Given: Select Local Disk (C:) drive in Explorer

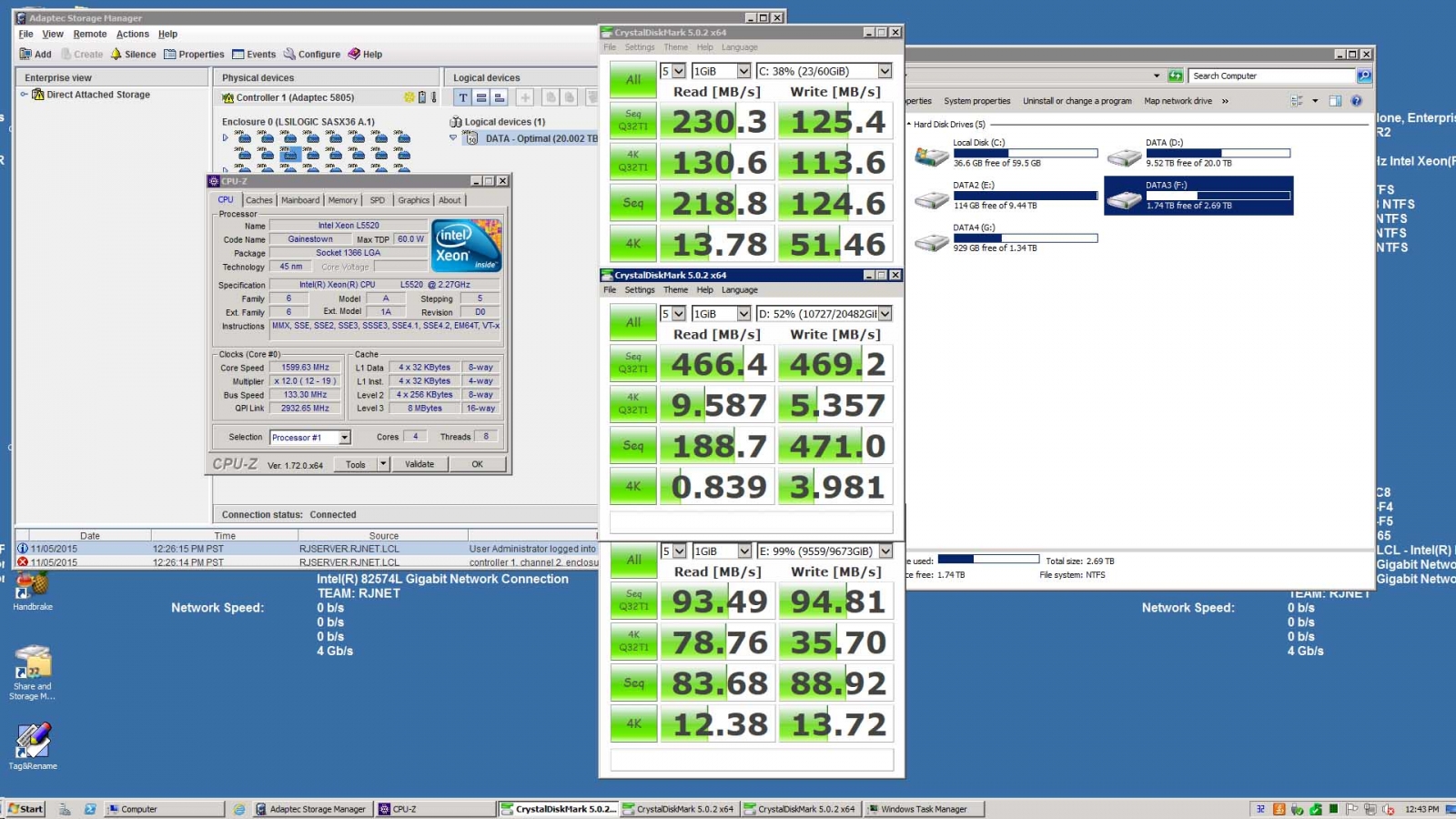Looking at the screenshot, I should (1005, 153).
